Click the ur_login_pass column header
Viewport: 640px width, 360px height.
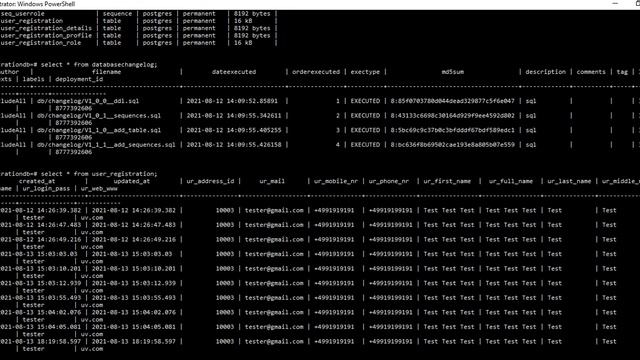pos(46,189)
